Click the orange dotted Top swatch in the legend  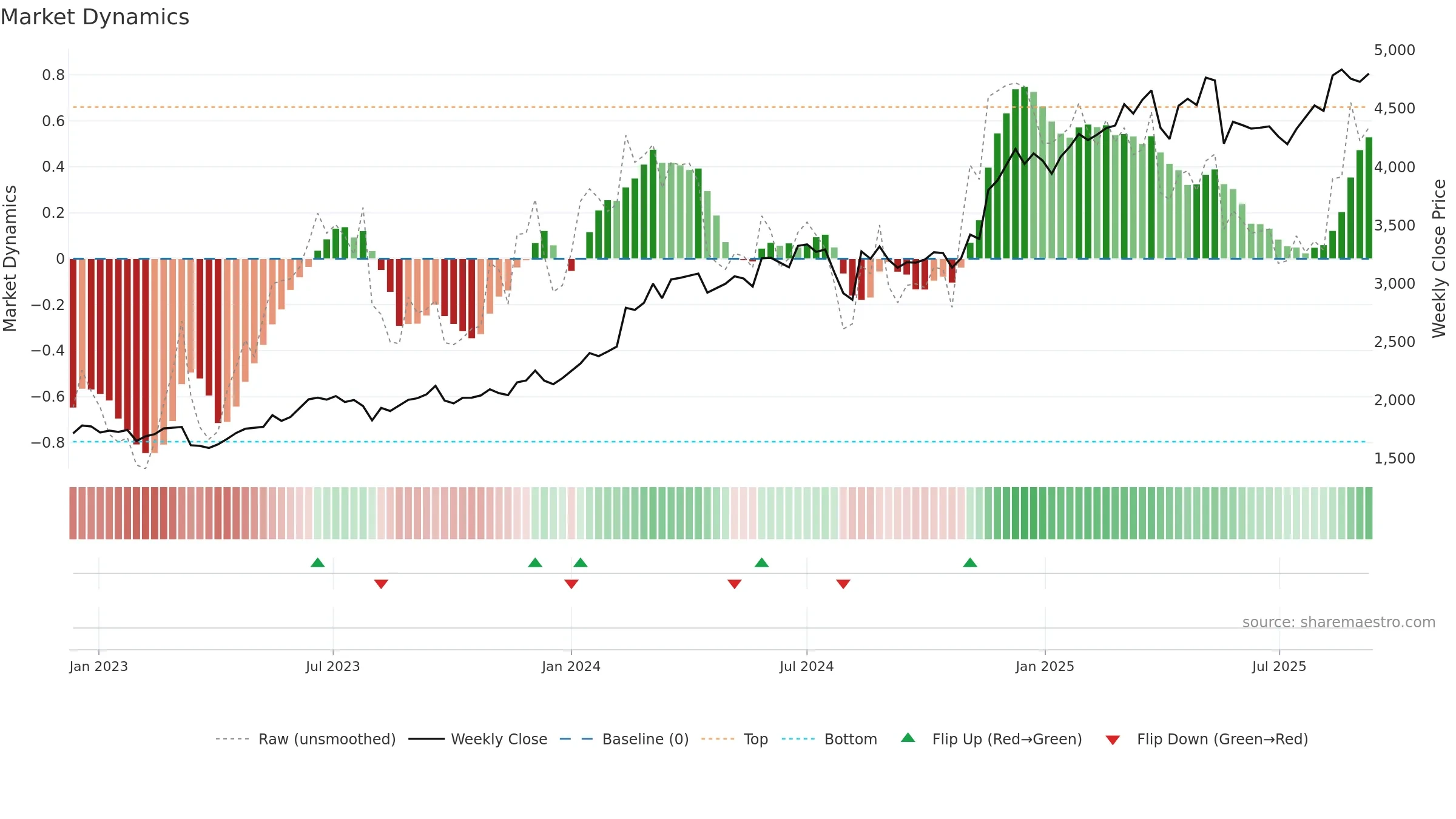718,739
